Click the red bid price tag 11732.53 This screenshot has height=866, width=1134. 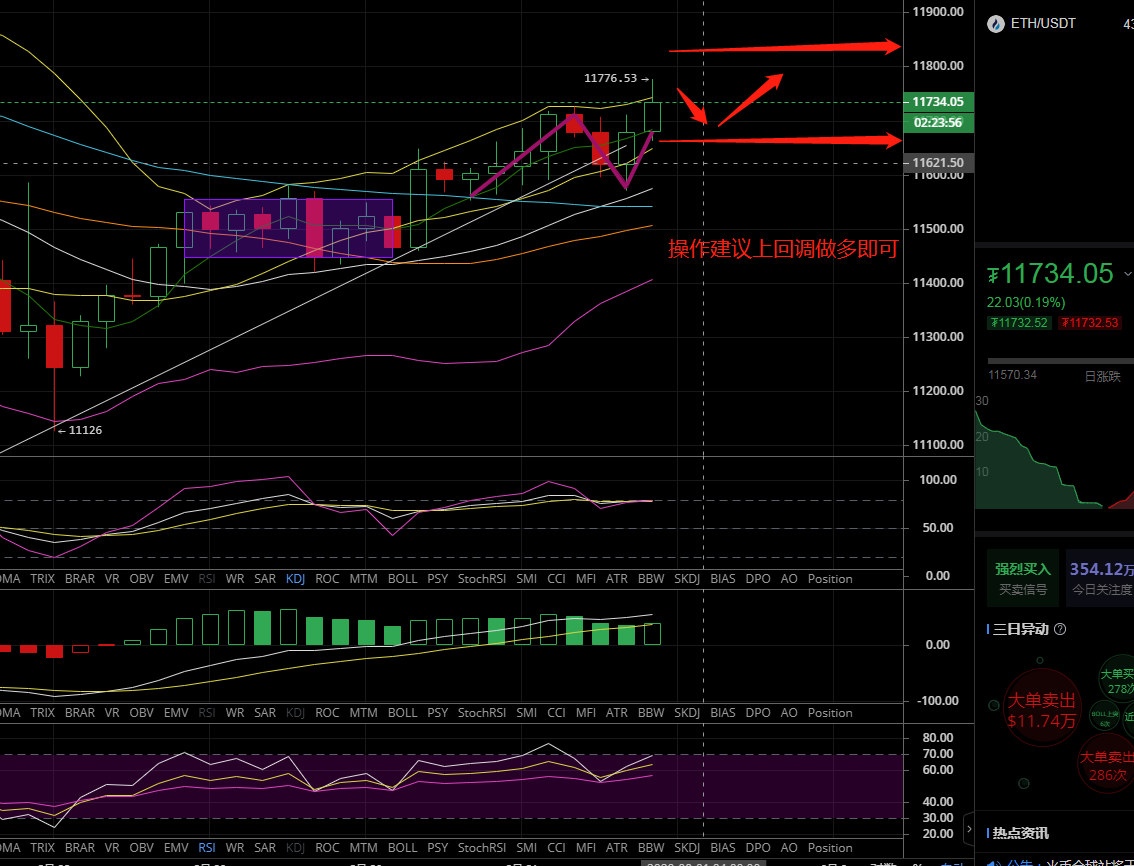(x=1091, y=322)
